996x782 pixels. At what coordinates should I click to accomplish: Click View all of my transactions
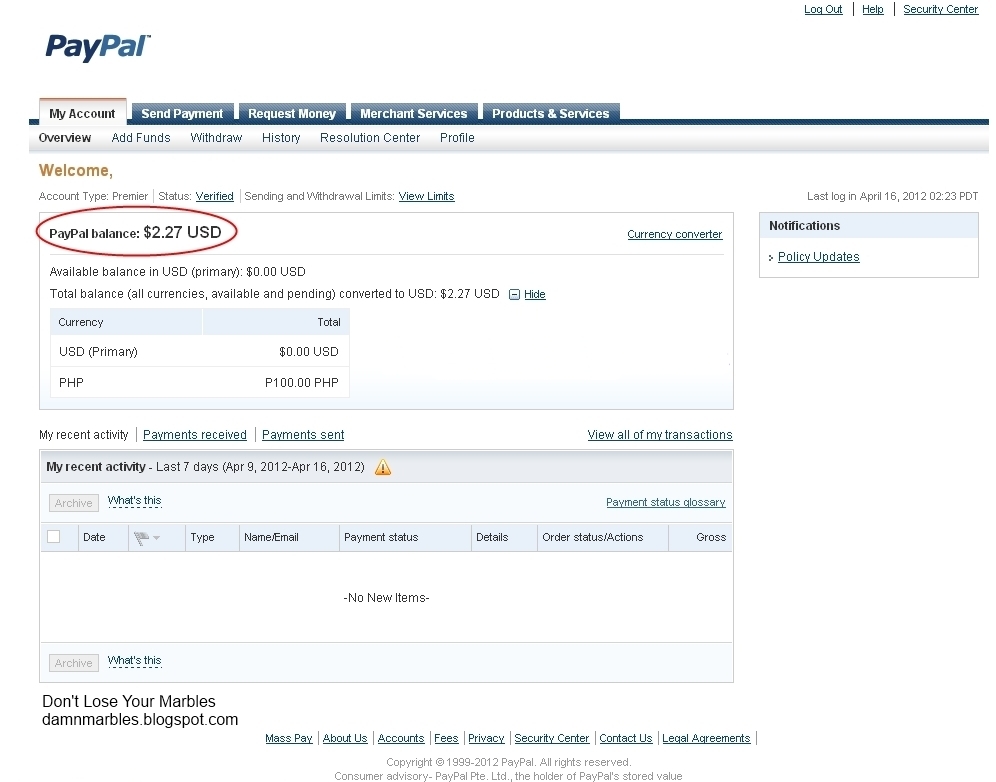[x=660, y=435]
